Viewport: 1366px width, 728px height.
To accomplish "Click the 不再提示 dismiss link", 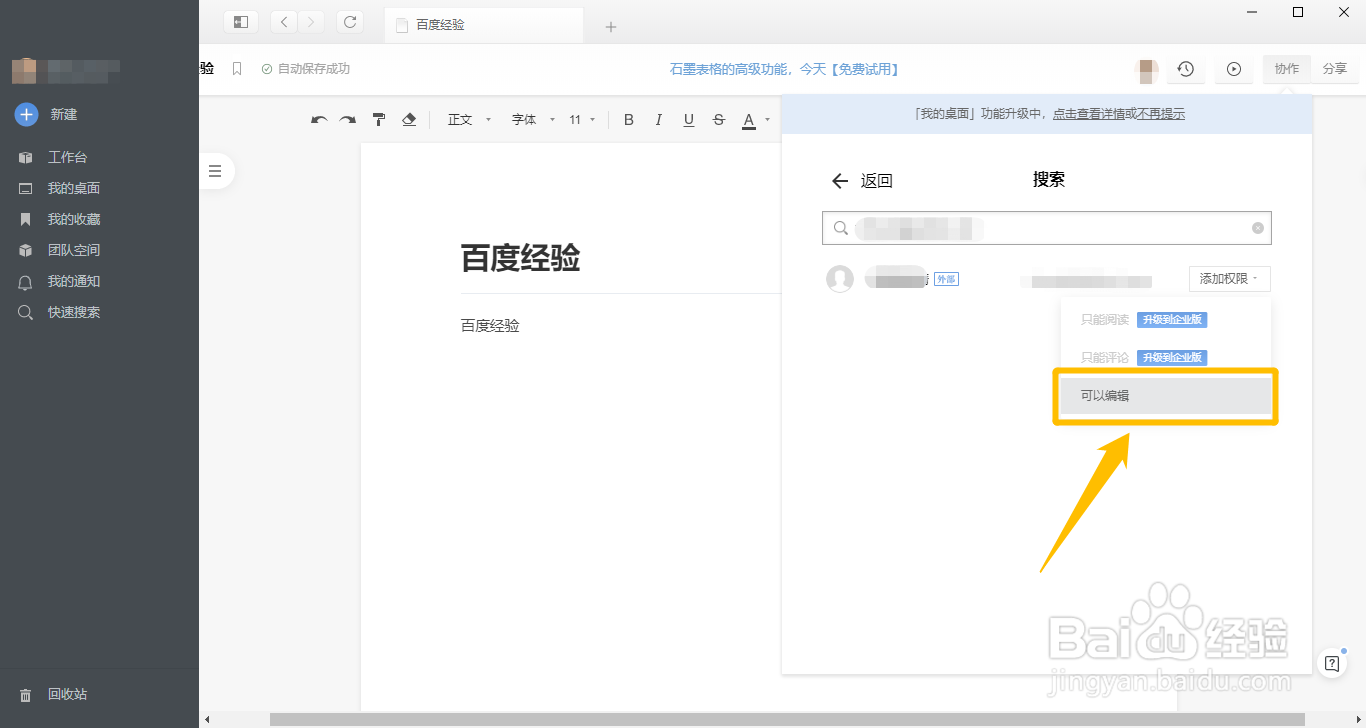I will [1161, 114].
